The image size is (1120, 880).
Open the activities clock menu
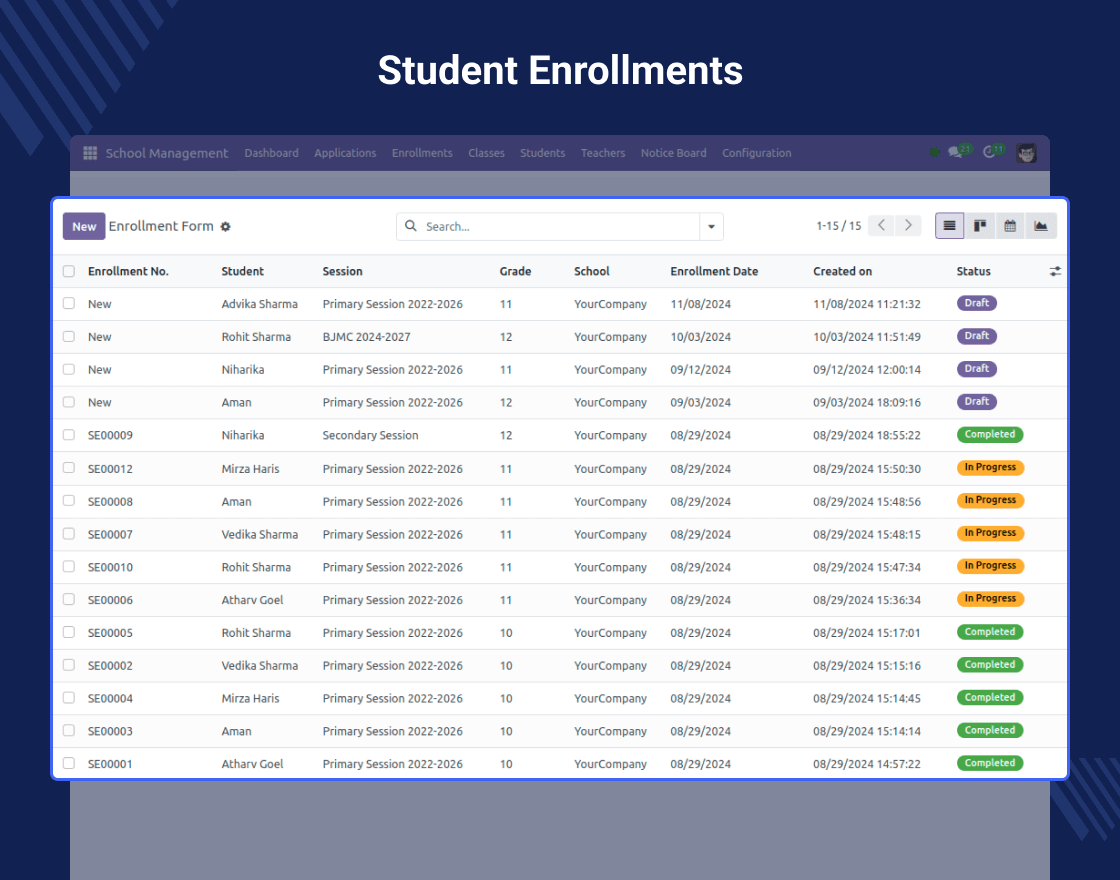[992, 152]
